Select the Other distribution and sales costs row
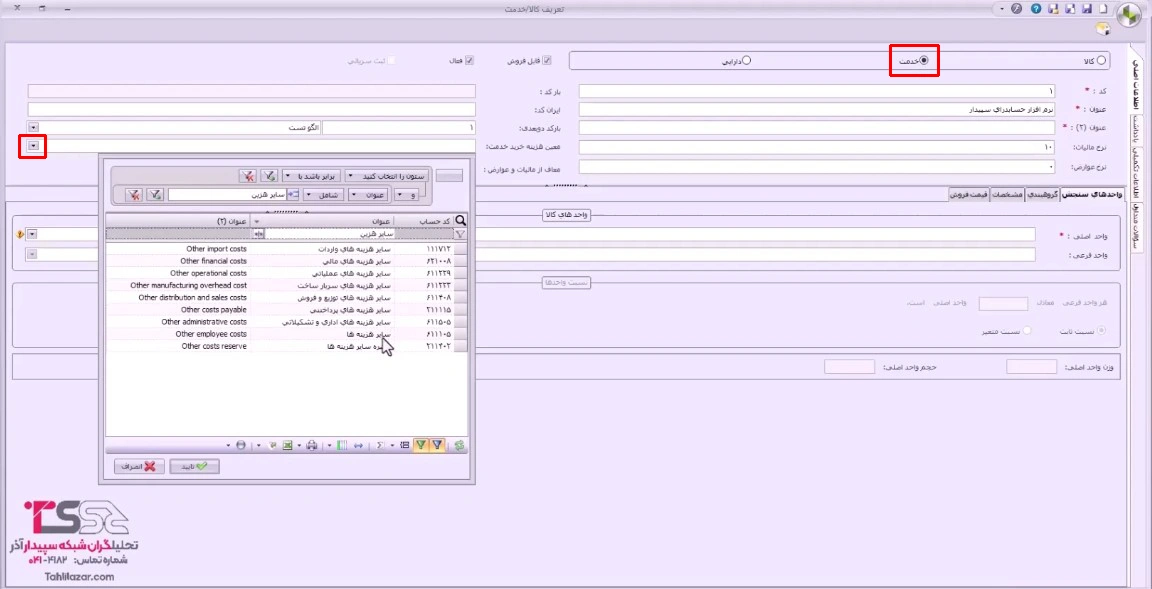 coord(287,298)
